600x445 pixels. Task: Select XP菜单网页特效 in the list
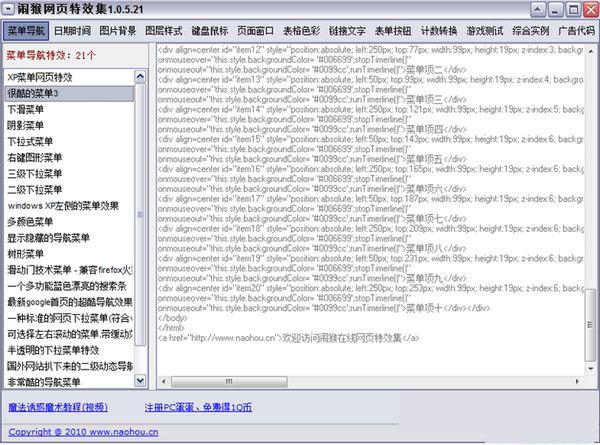pos(69,78)
